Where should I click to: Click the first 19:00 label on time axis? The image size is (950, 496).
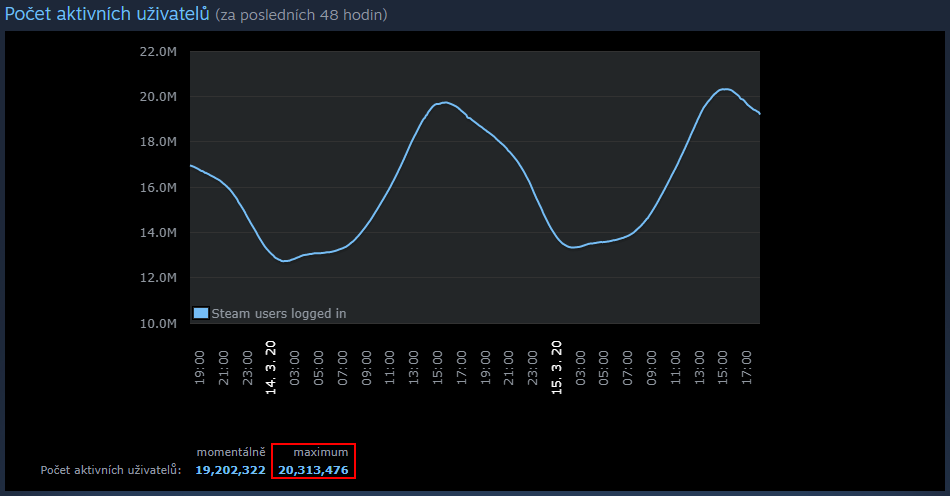pos(199,367)
